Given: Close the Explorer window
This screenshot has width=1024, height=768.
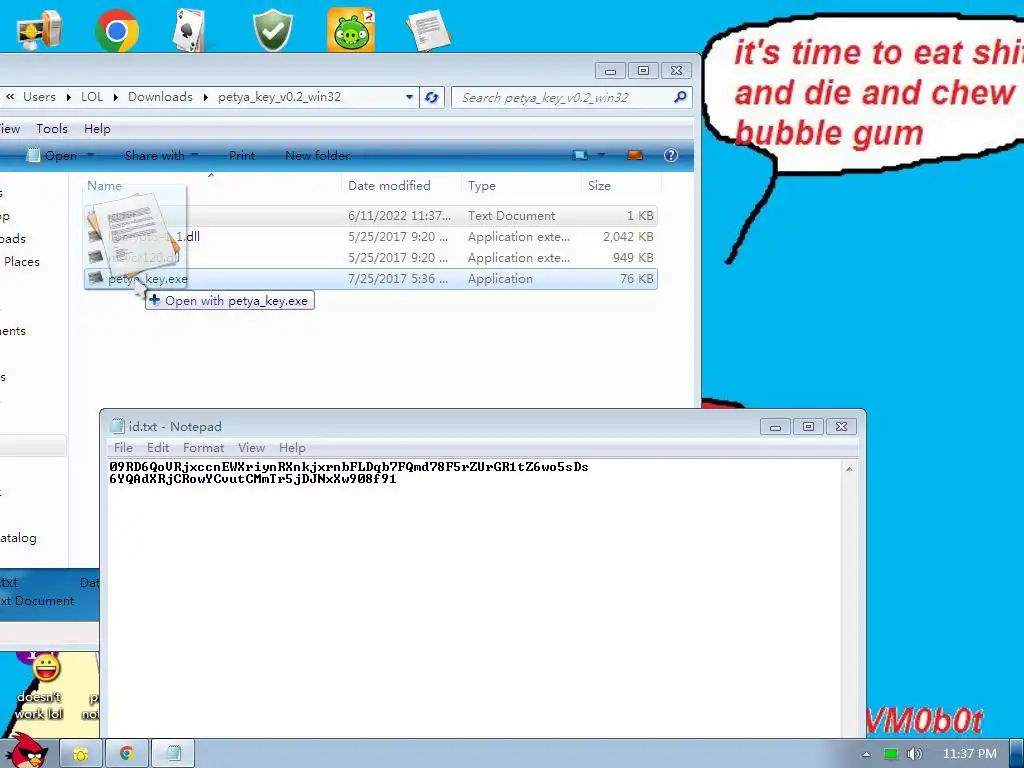Looking at the screenshot, I should click(677, 71).
